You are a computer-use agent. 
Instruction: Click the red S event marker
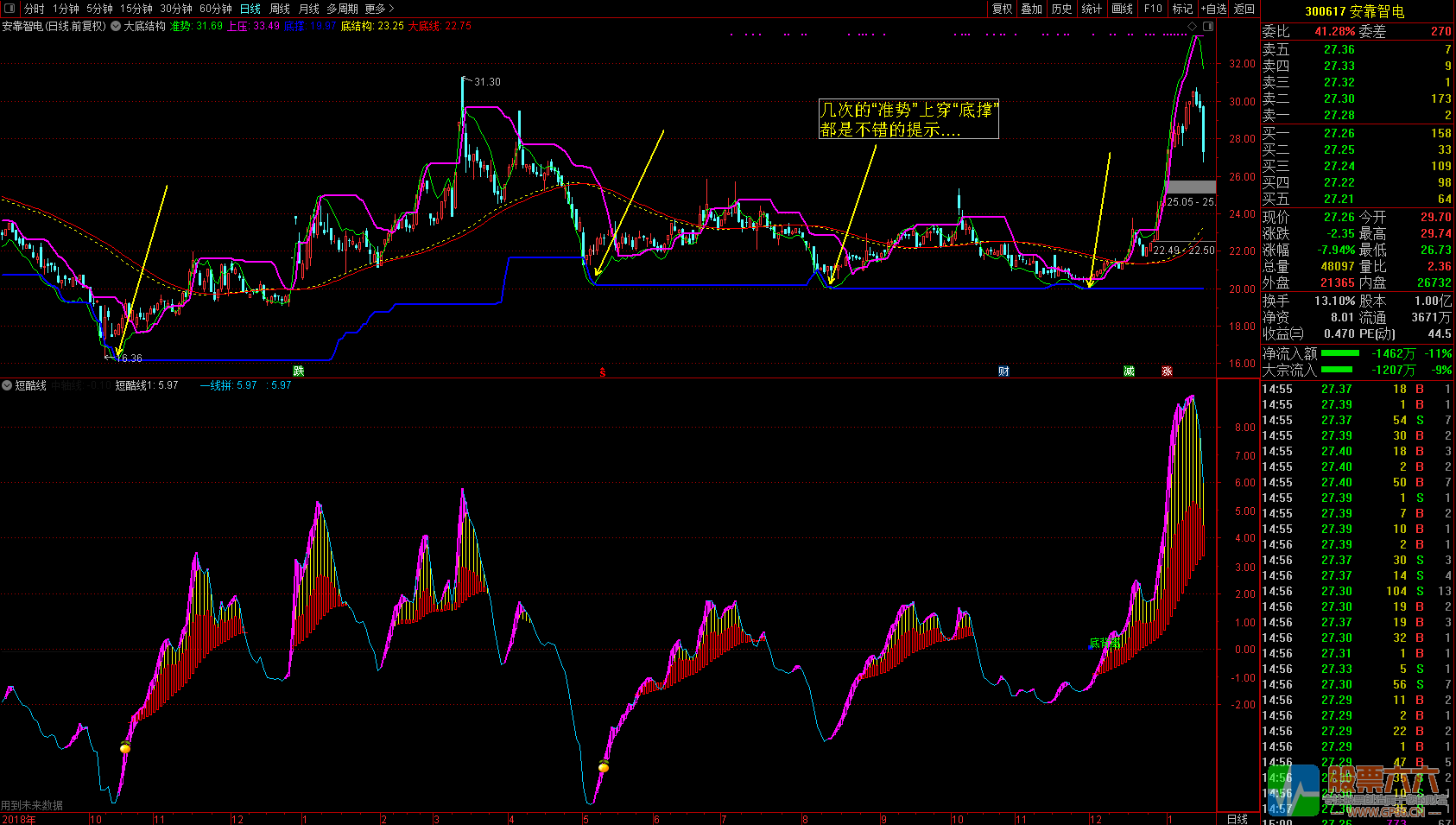coord(603,372)
